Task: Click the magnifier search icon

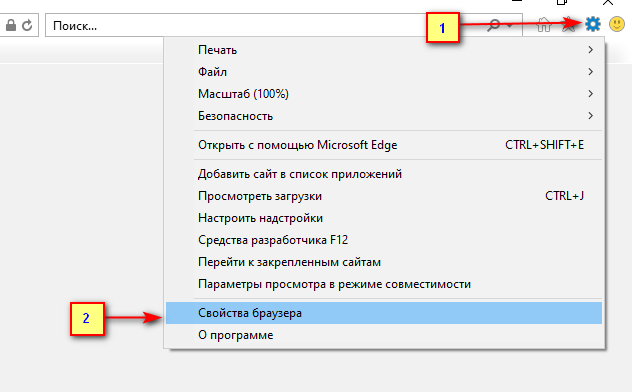Action: [493, 25]
